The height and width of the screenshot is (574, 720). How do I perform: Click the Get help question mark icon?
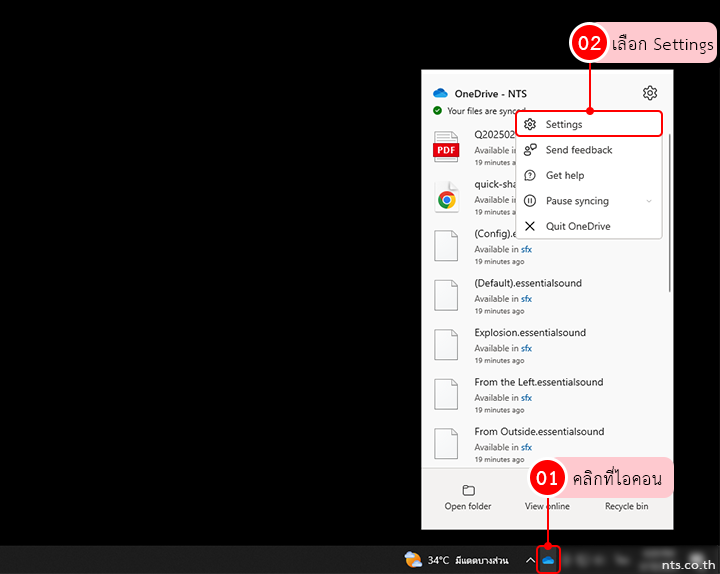coord(530,175)
